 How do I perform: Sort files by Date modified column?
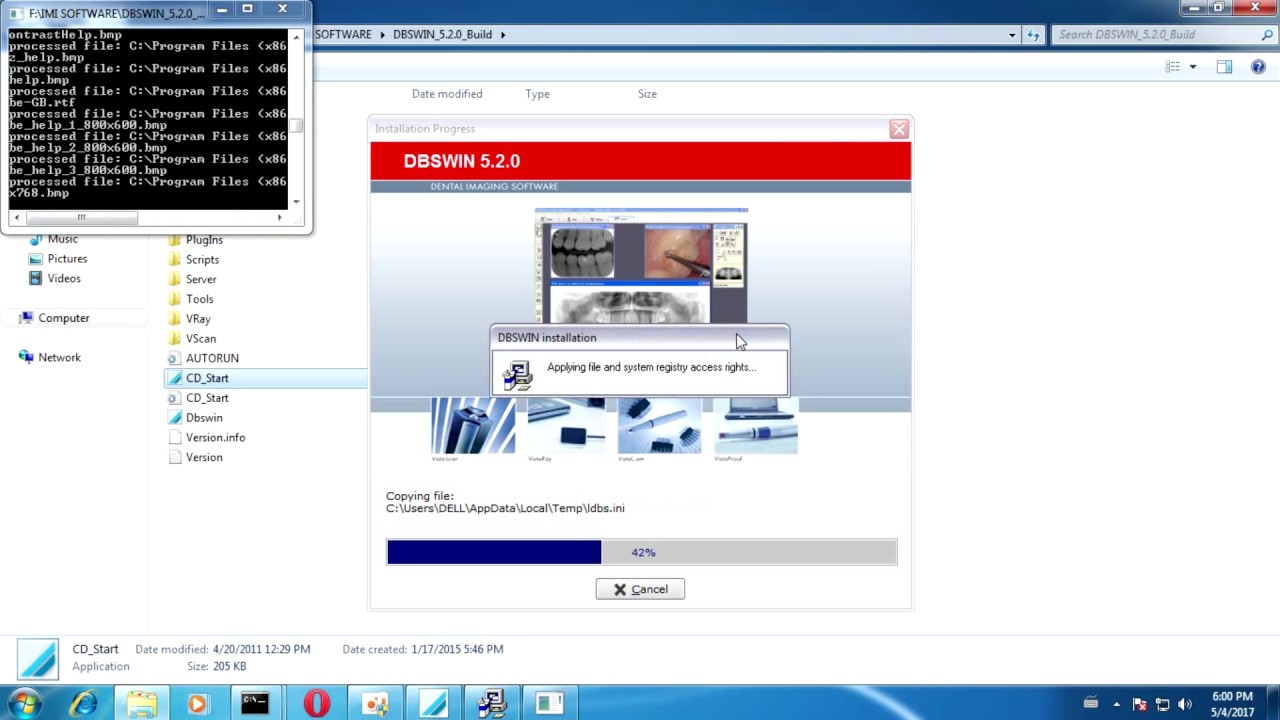[447, 94]
